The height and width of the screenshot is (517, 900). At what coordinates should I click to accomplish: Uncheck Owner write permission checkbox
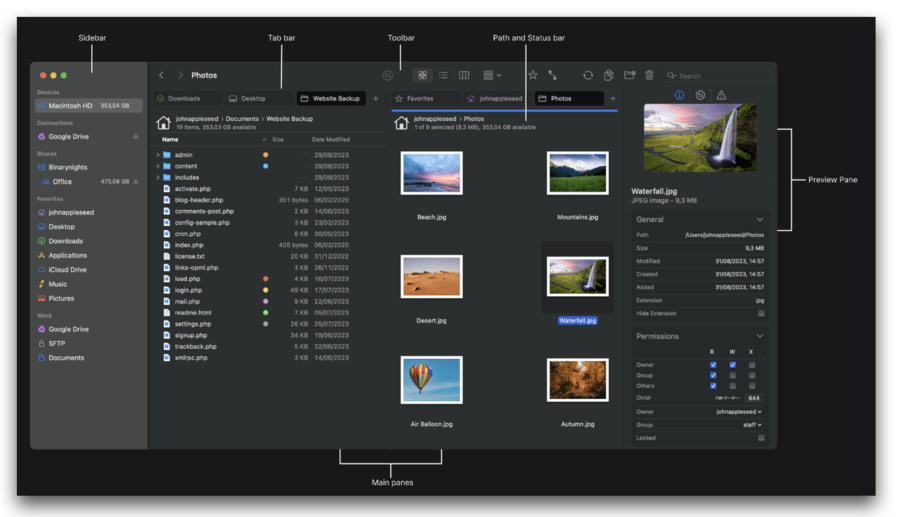coord(732,365)
